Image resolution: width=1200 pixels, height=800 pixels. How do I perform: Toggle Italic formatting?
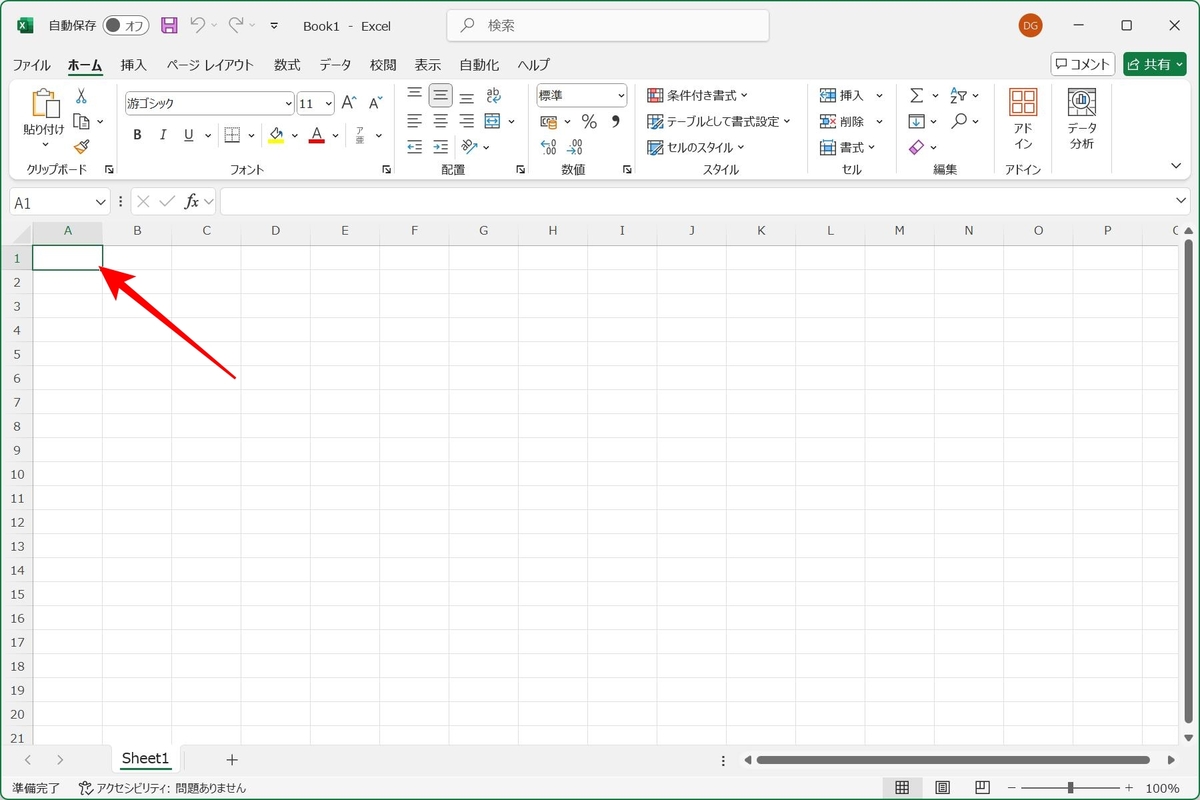(163, 135)
